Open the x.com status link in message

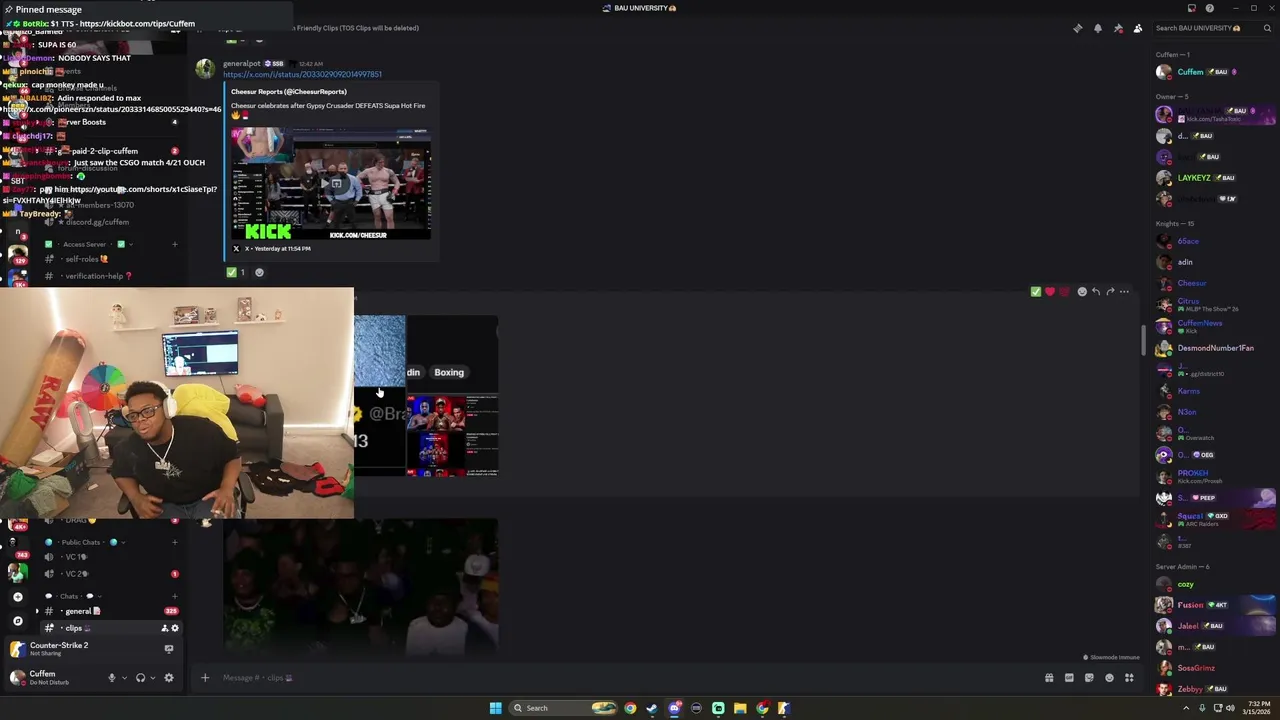[x=302, y=75]
